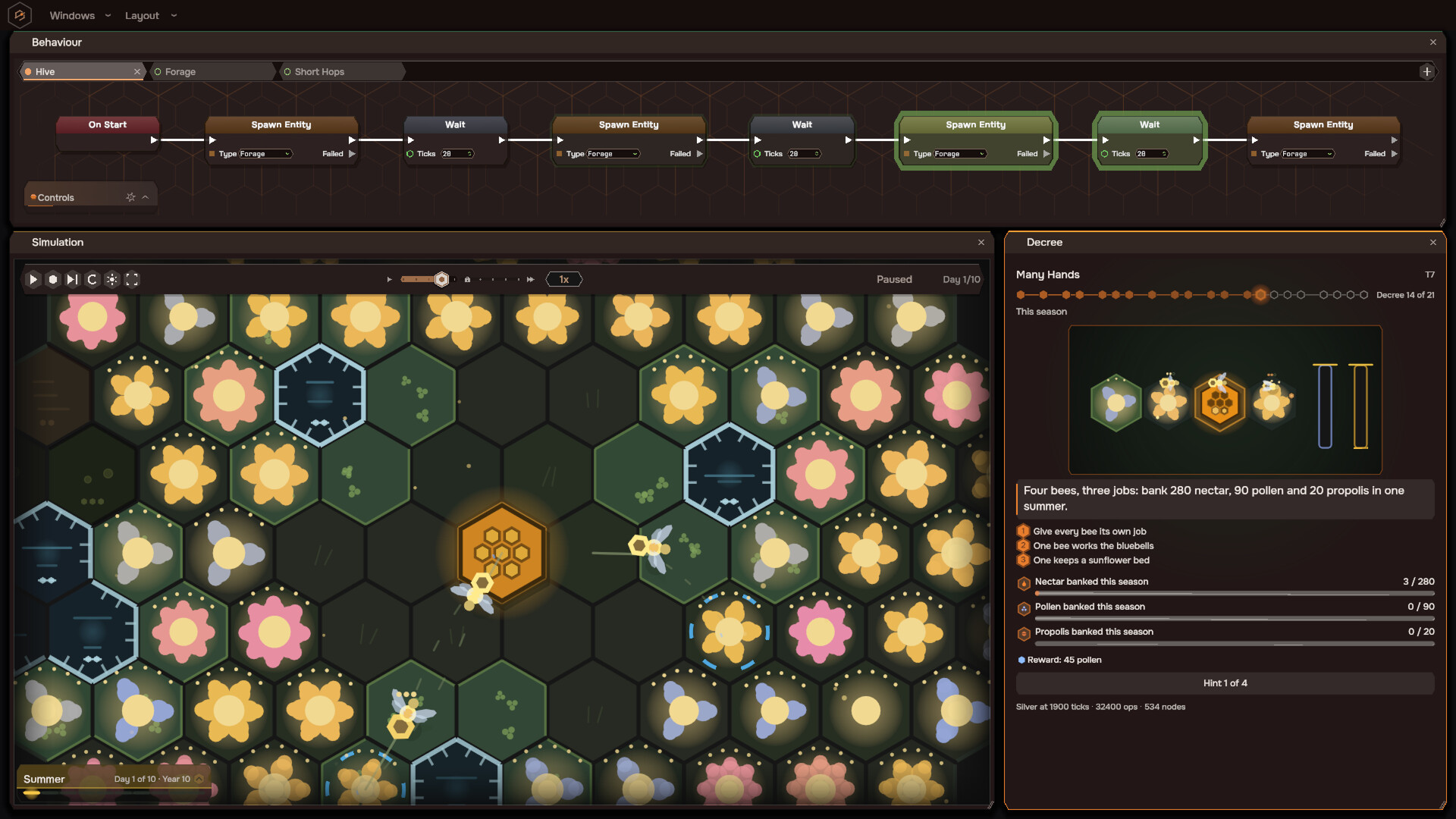Click the Ticks field on first Wait node
Screen dimensions: 1456x819
point(457,154)
